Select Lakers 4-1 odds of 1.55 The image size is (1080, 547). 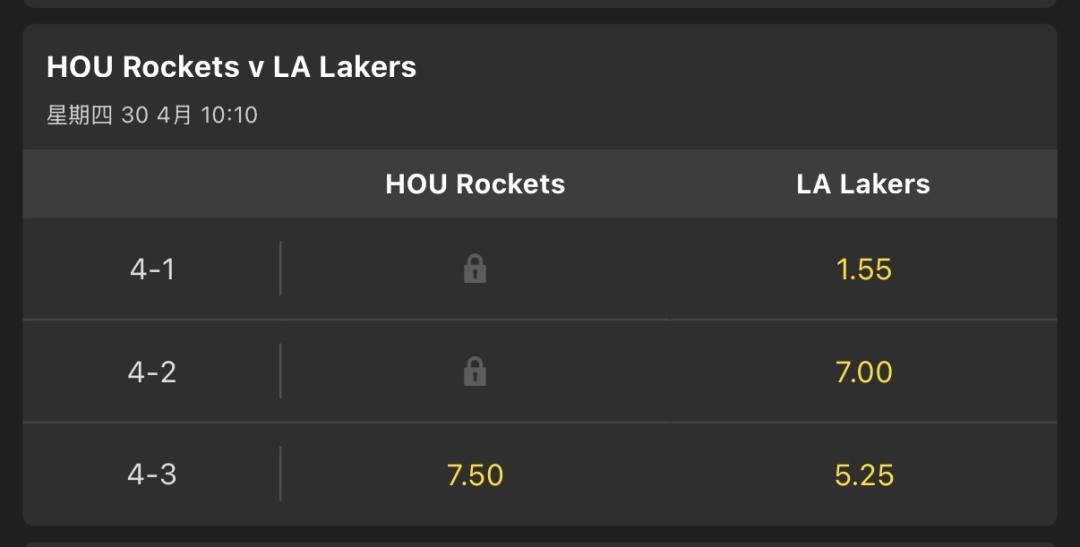(863, 269)
